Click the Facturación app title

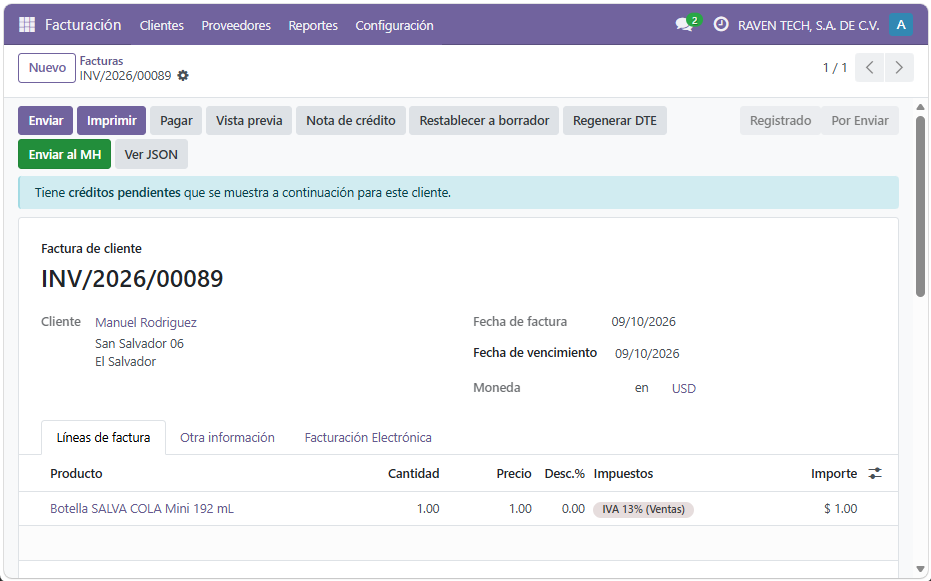point(83,25)
